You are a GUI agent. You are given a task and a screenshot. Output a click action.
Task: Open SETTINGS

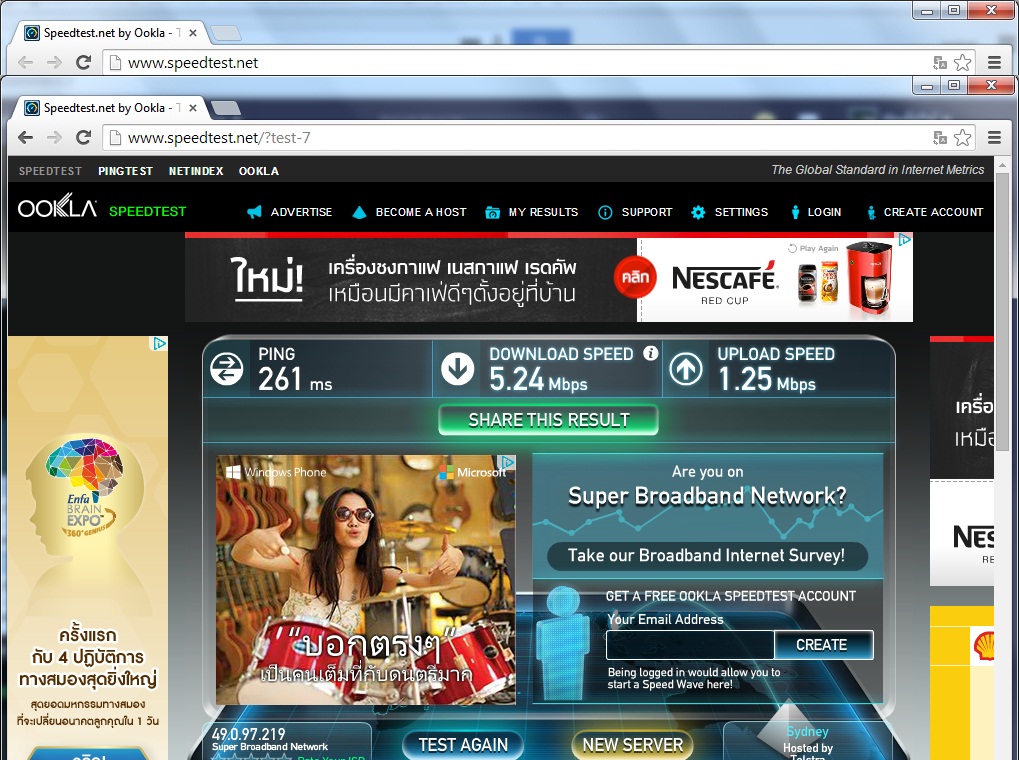(x=741, y=212)
